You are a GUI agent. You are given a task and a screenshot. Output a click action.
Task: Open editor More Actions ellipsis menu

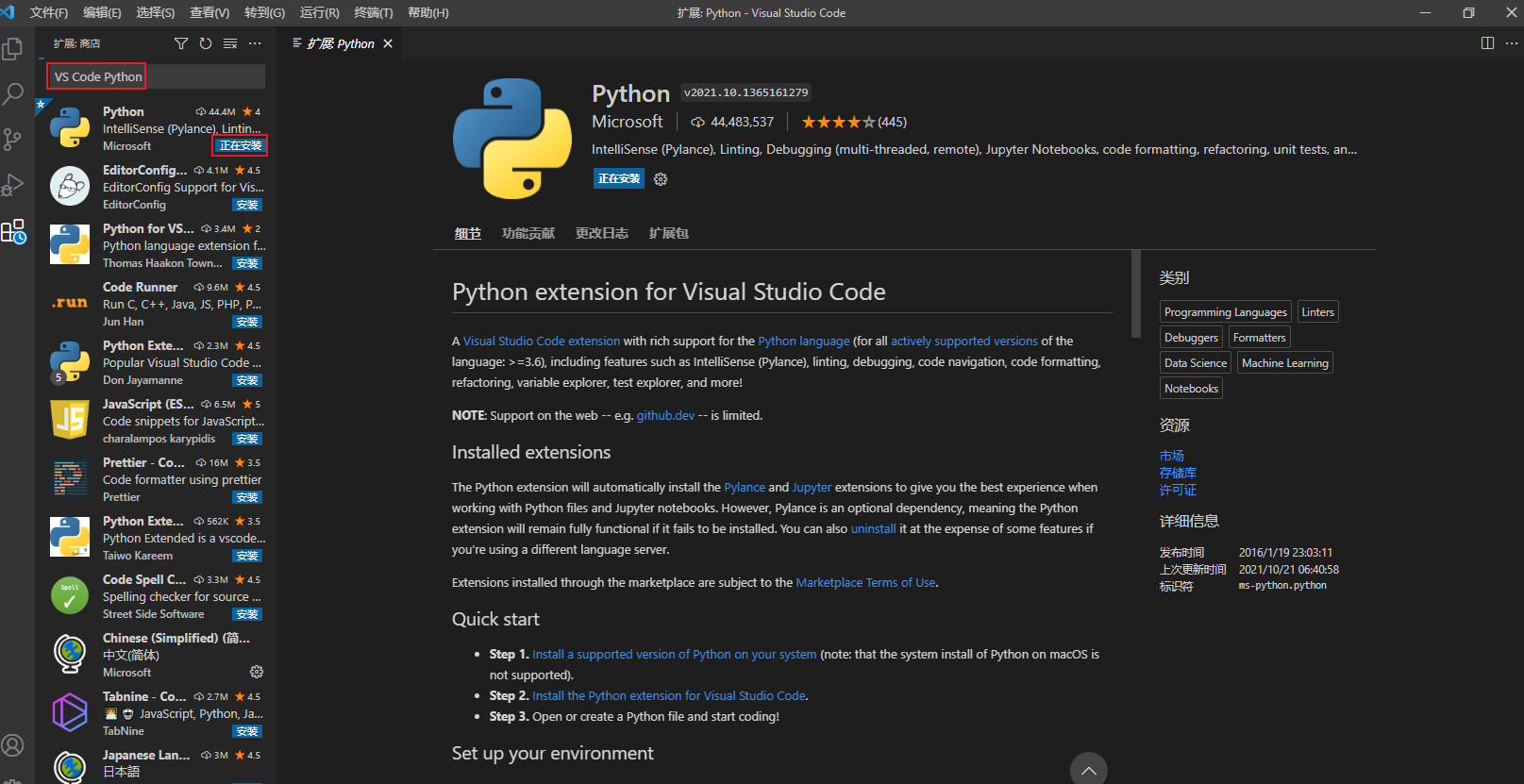[1512, 43]
